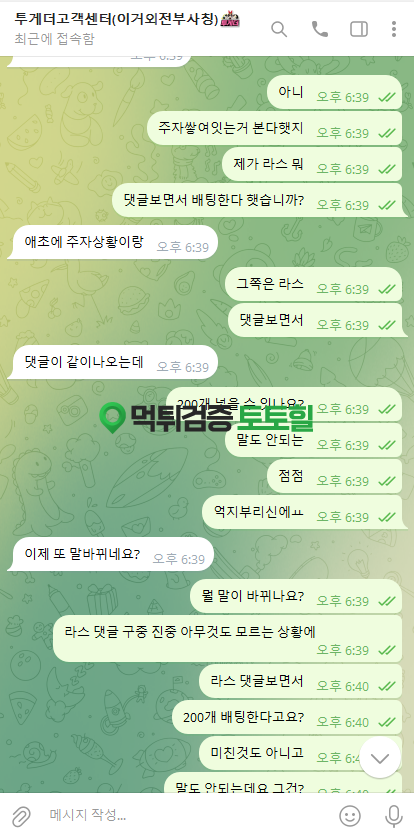The height and width of the screenshot is (836, 414).
Task: Click the '최근에 접속함' status text
Action: pyautogui.click(x=54, y=39)
